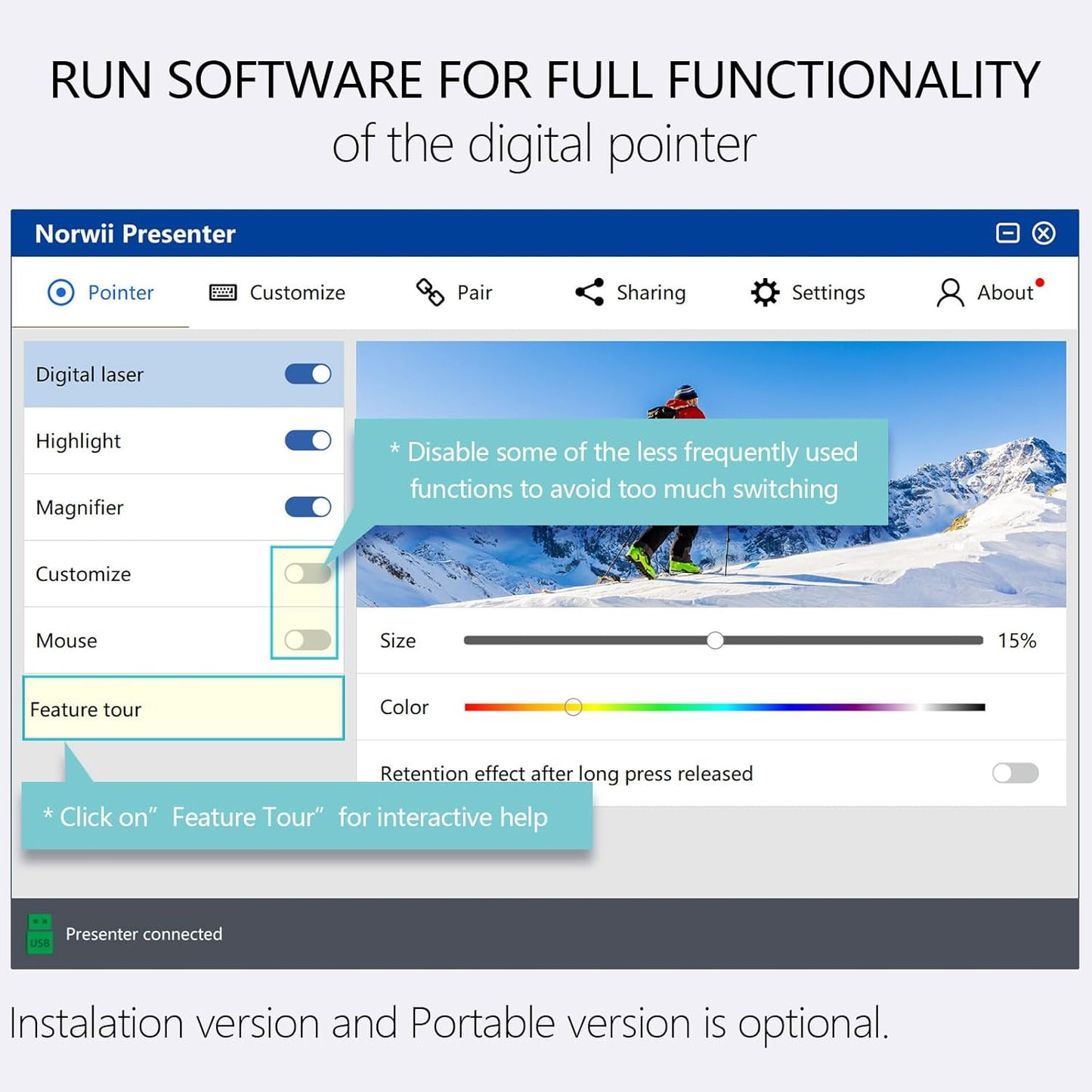Click the Settings gear icon
Viewport: 1092px width, 1092px height.
click(765, 292)
